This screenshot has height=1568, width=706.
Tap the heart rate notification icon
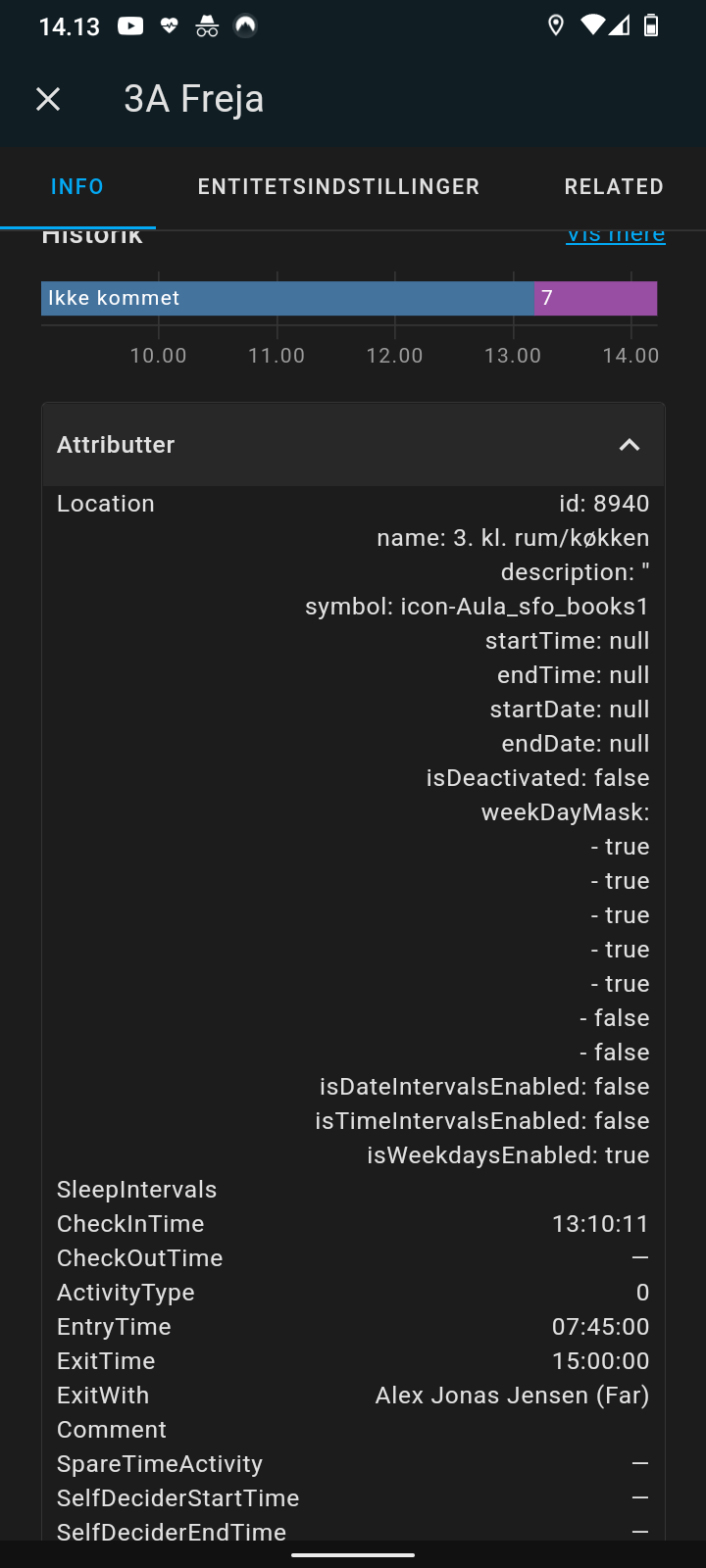(x=169, y=25)
